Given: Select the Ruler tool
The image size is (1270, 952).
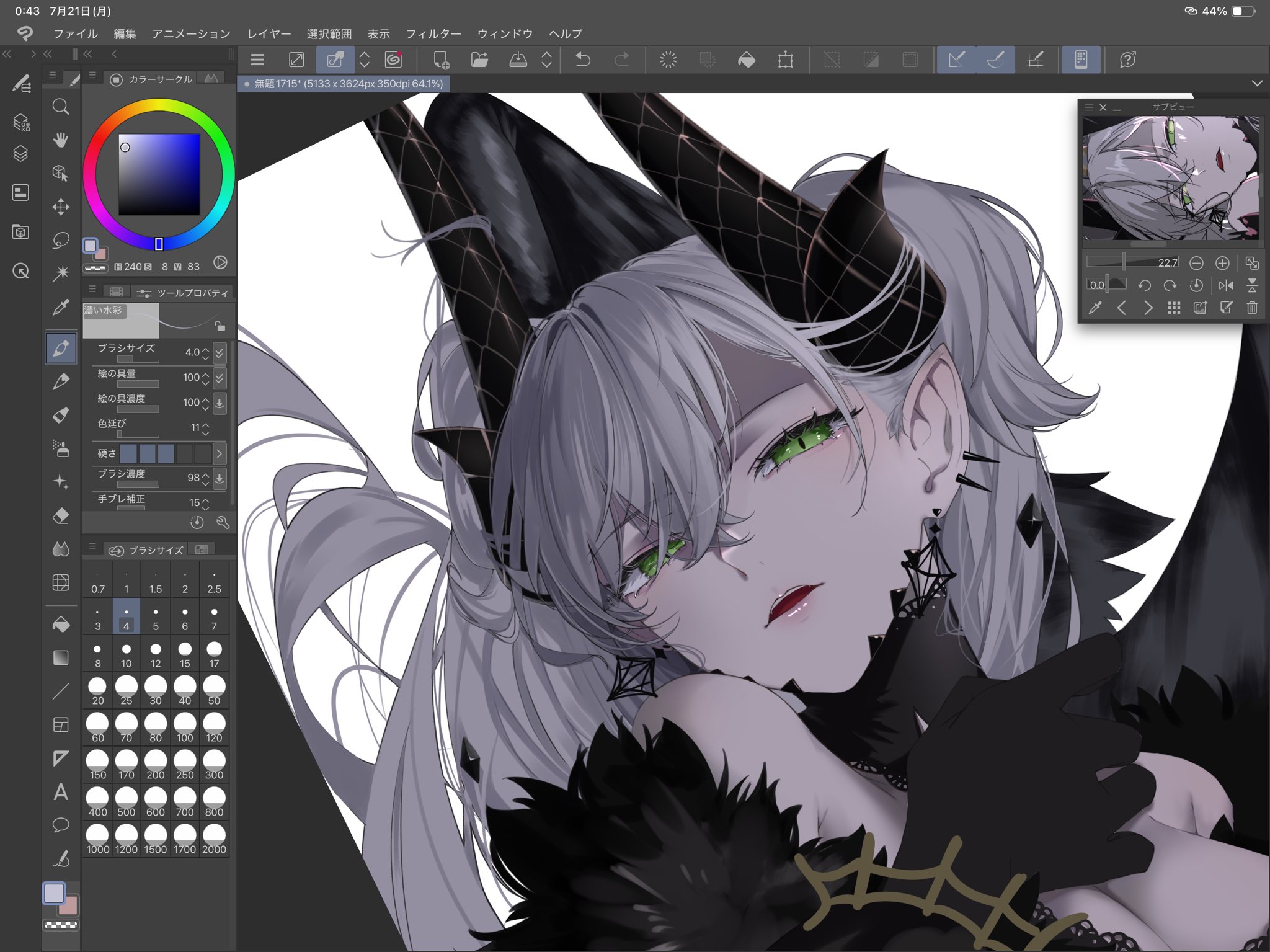Looking at the screenshot, I should pos(61,758).
